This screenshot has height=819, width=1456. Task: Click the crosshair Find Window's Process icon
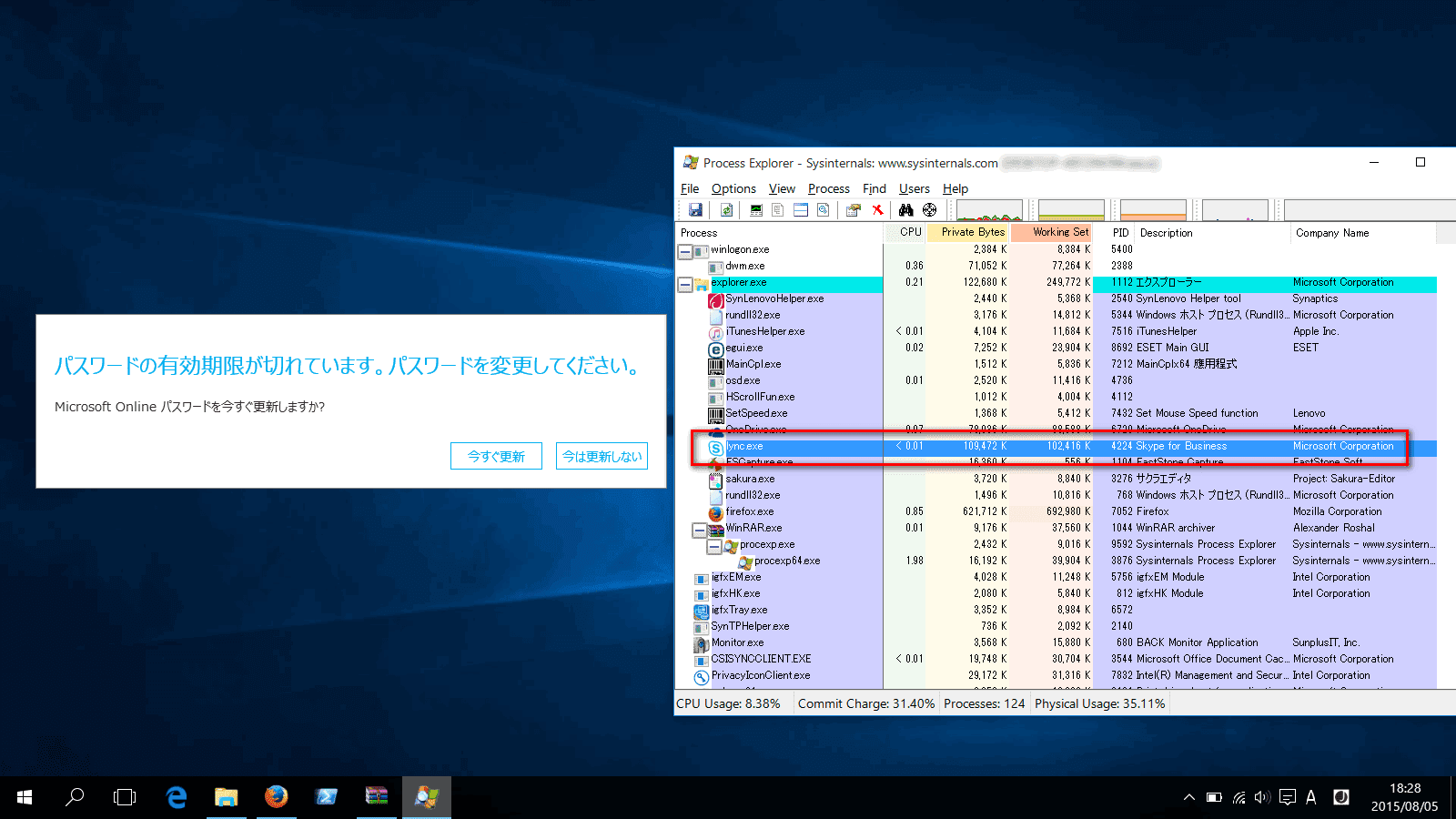[929, 210]
